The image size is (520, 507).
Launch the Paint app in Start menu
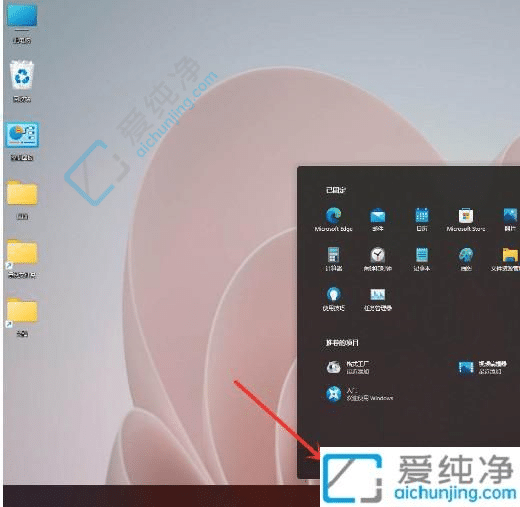(x=466, y=259)
